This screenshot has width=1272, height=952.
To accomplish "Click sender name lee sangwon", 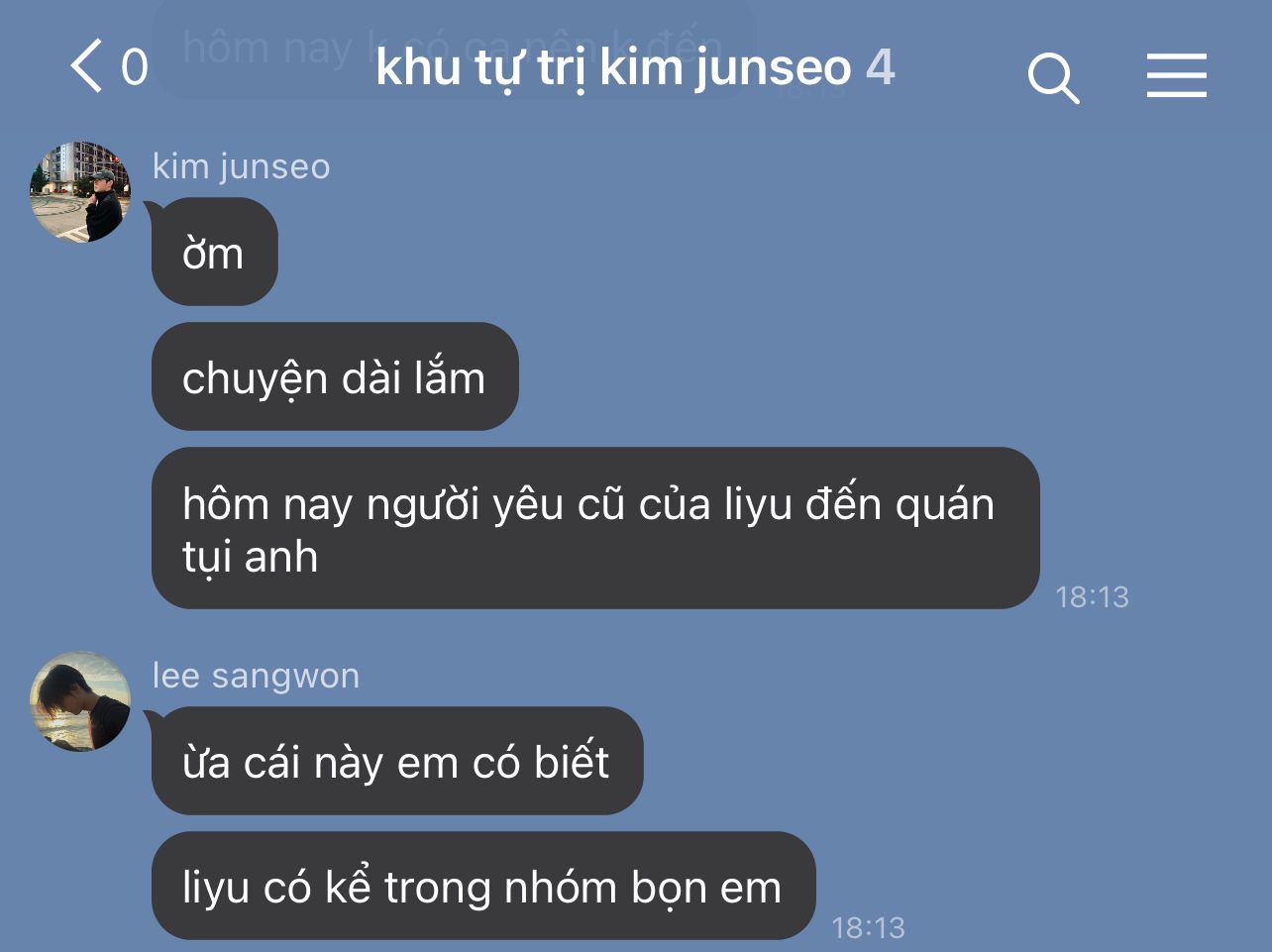I will click(256, 676).
